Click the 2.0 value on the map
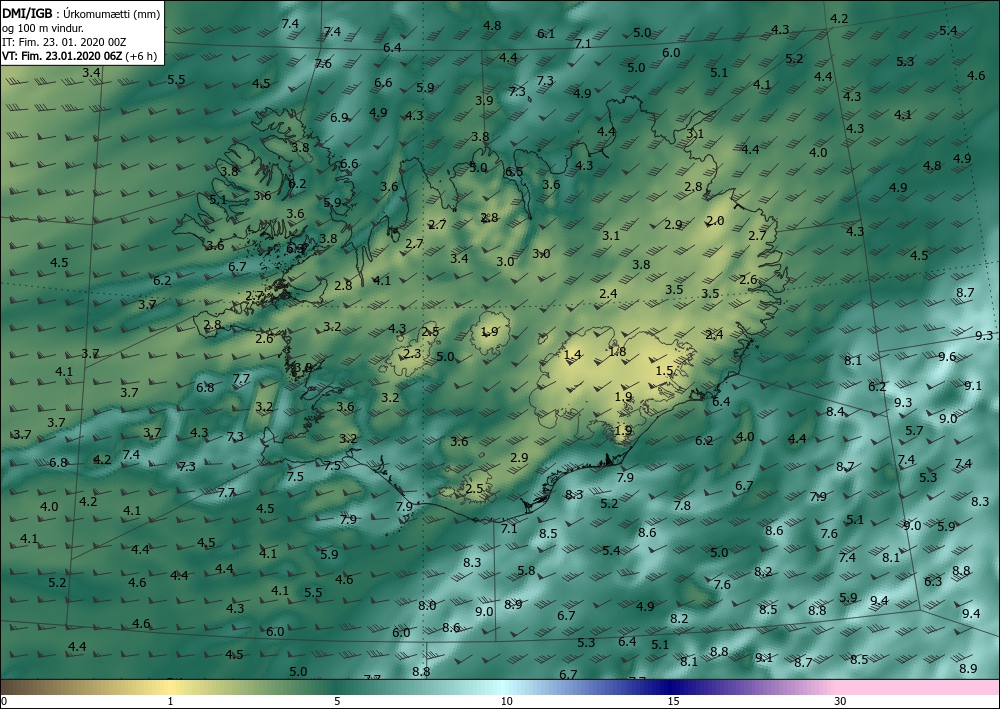The image size is (1000, 709). pos(715,221)
